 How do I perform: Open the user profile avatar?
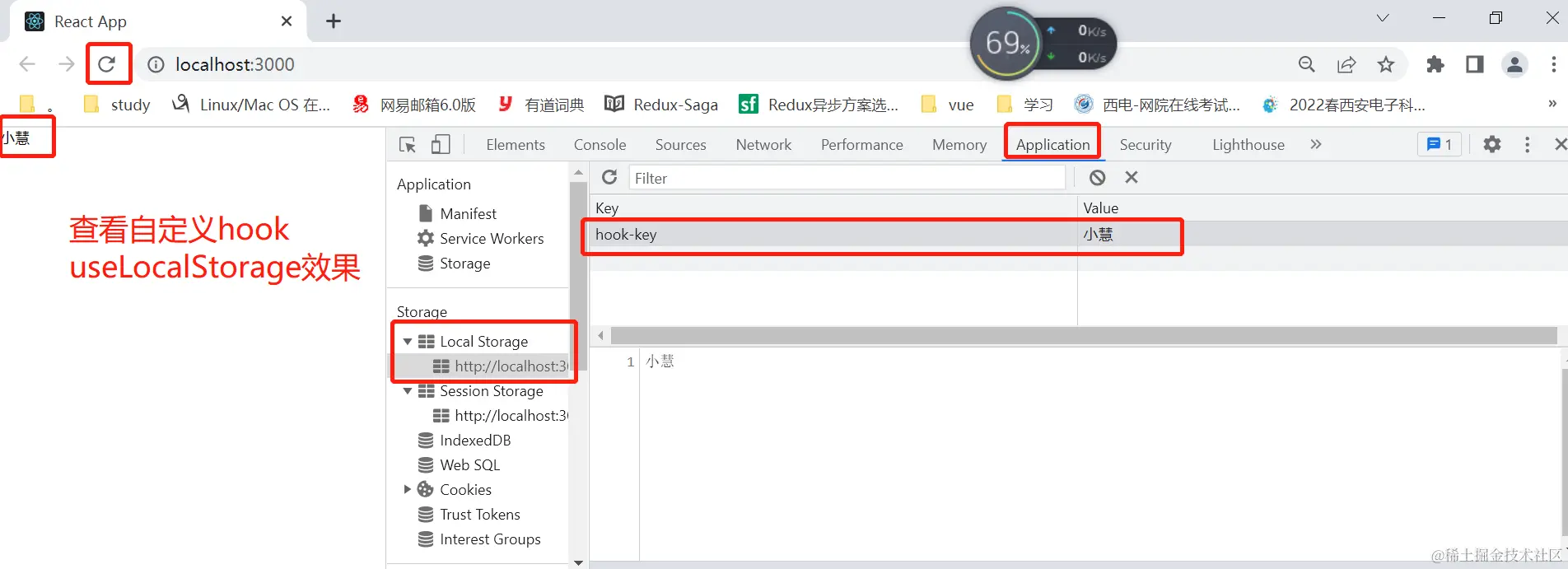tap(1514, 64)
